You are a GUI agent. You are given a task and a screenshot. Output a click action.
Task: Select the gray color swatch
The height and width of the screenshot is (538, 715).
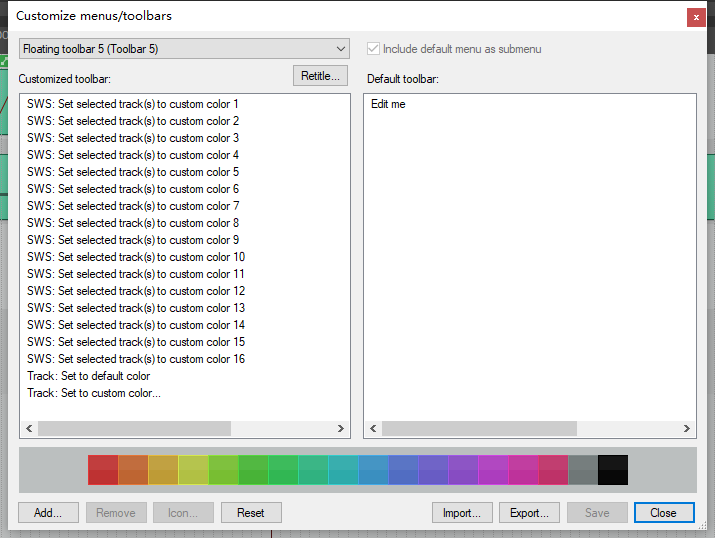[x=583, y=470]
